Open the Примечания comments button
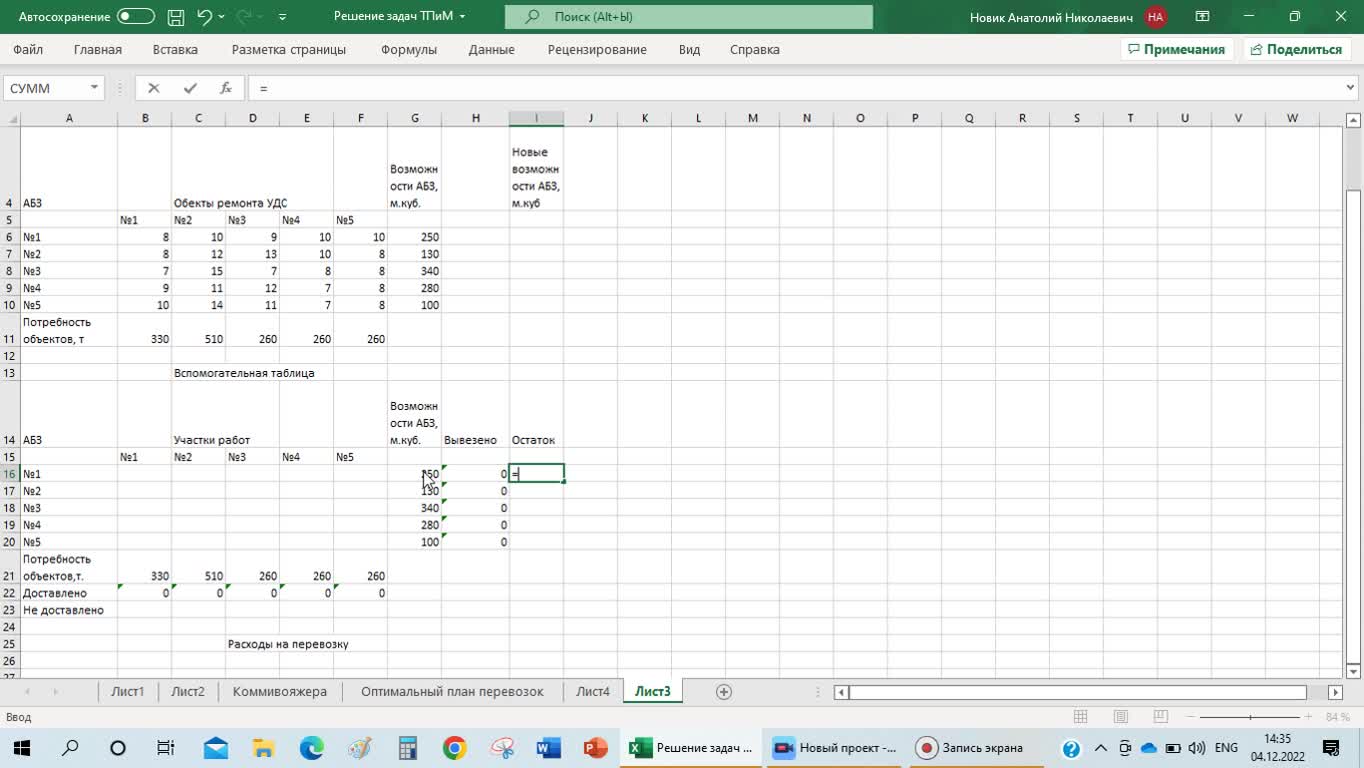The image size is (1364, 768). 1176,49
